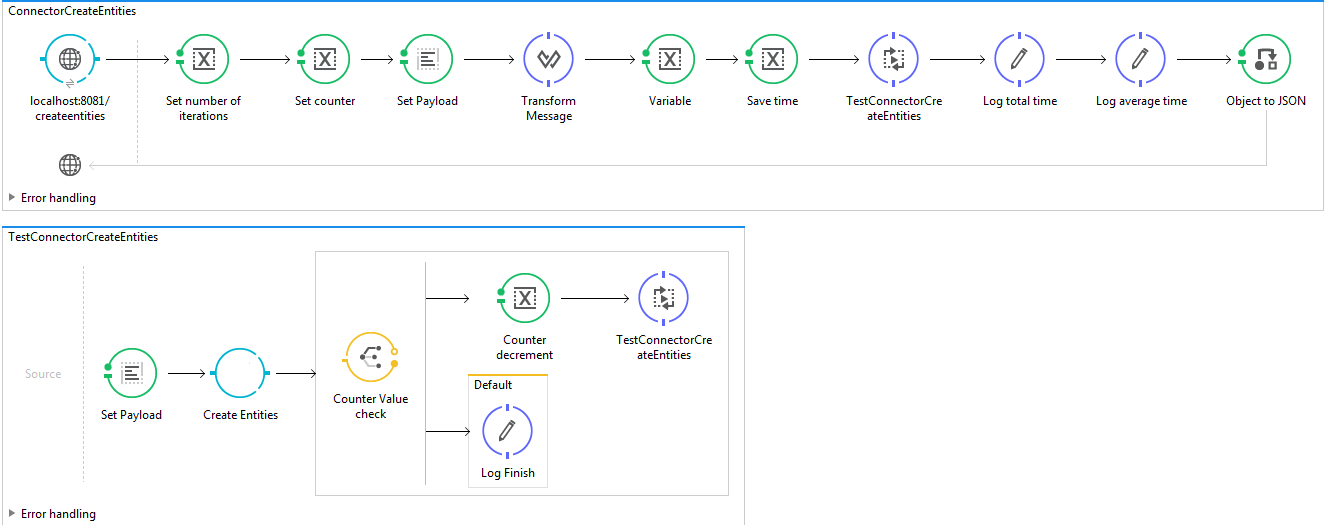Click the 'localhost:8081/createentities' label text
Viewport: 1326px width, 525px height.
(x=70, y=108)
